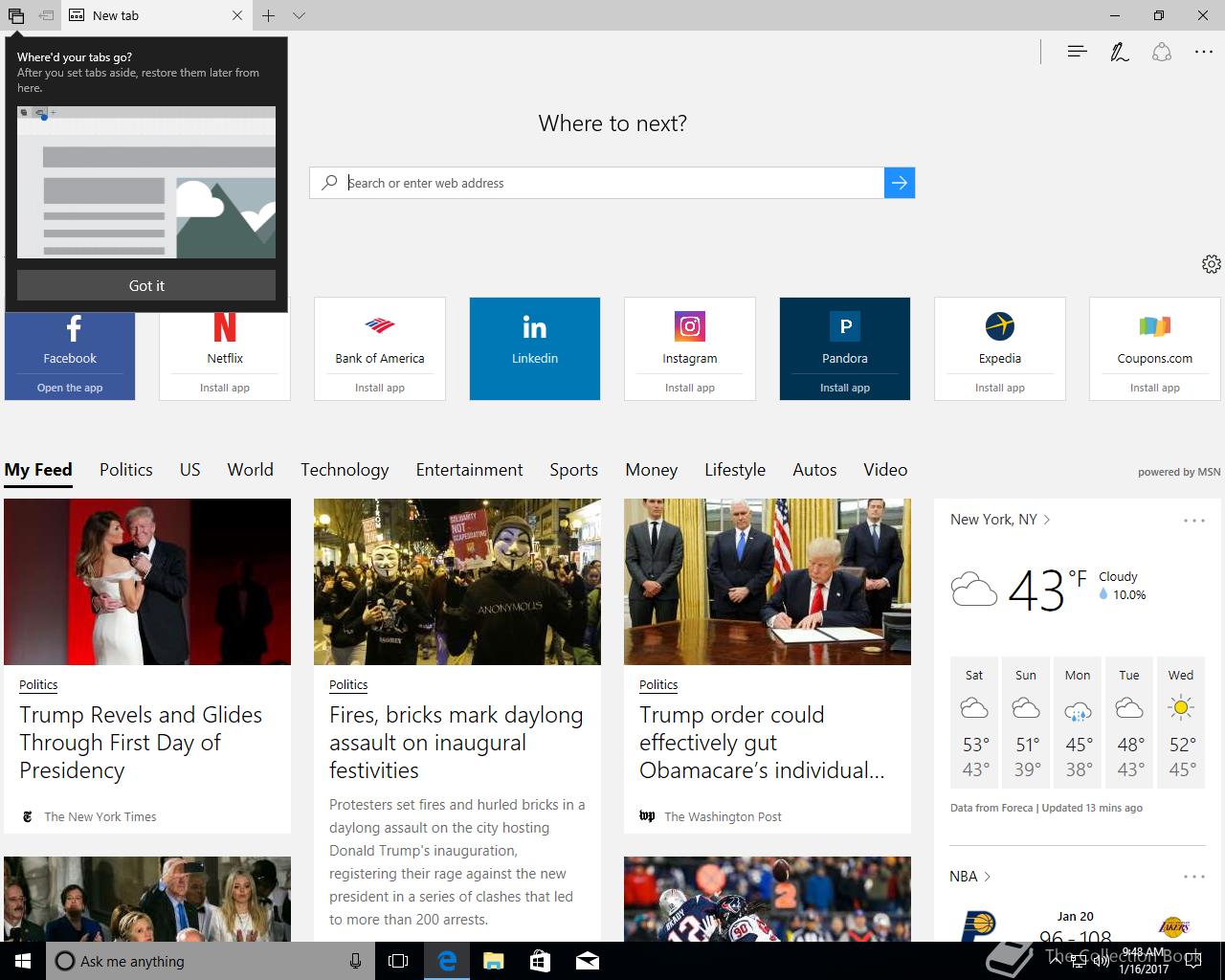Open the Mail app taskbar icon
This screenshot has width=1225, height=980.
(588, 961)
